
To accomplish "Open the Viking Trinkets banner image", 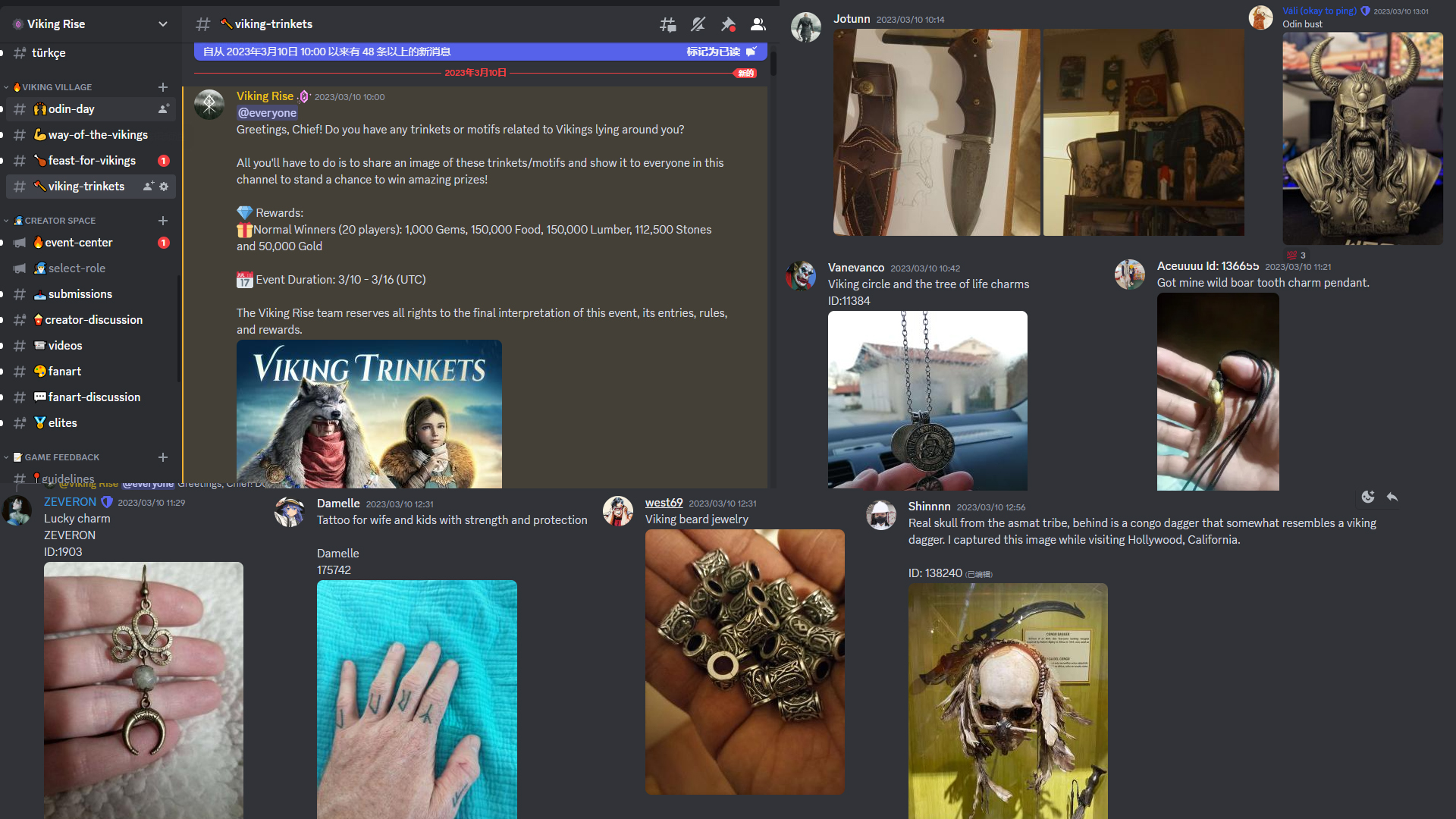I will coord(369,414).
